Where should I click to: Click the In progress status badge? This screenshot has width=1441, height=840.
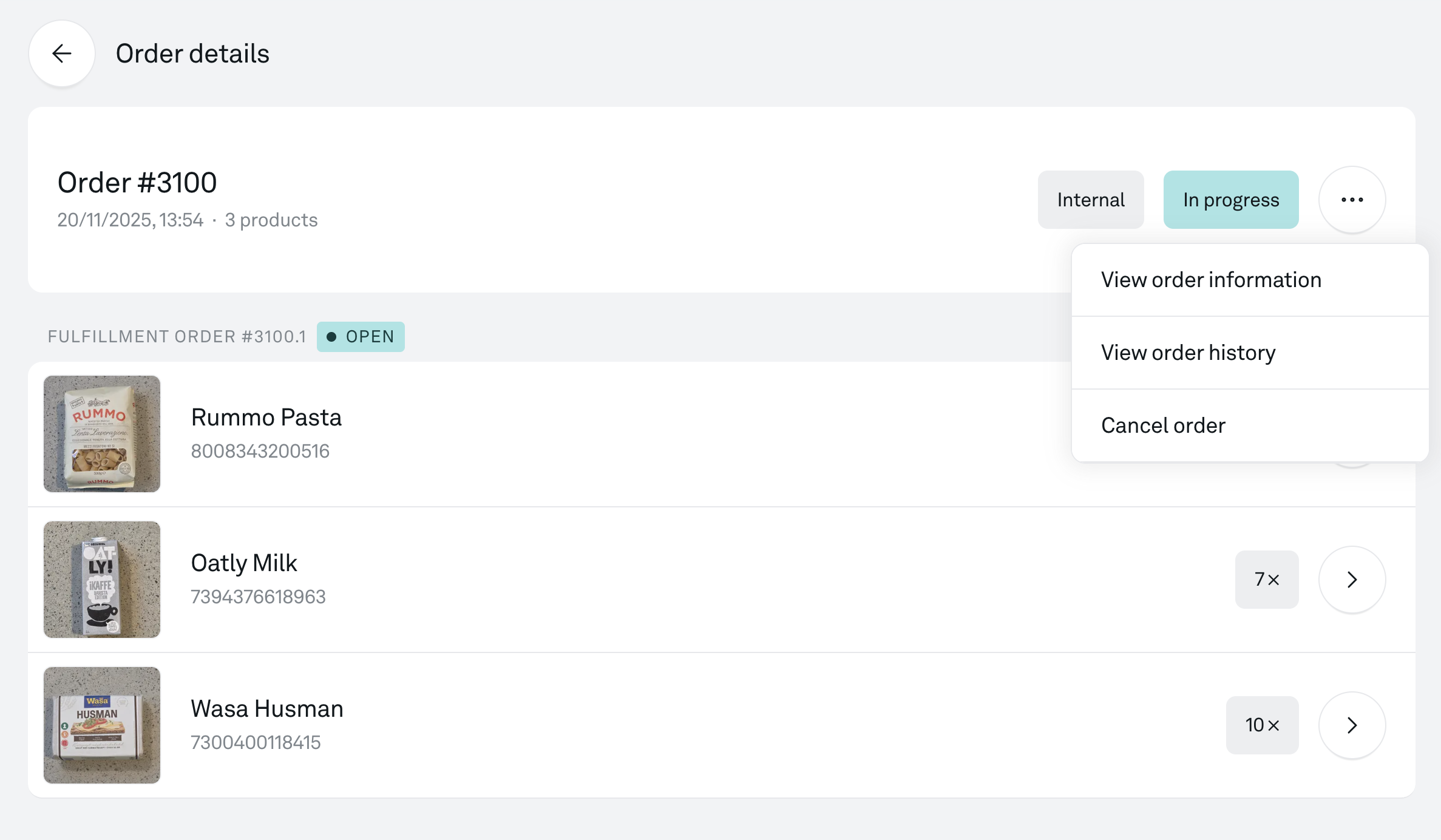click(1230, 200)
